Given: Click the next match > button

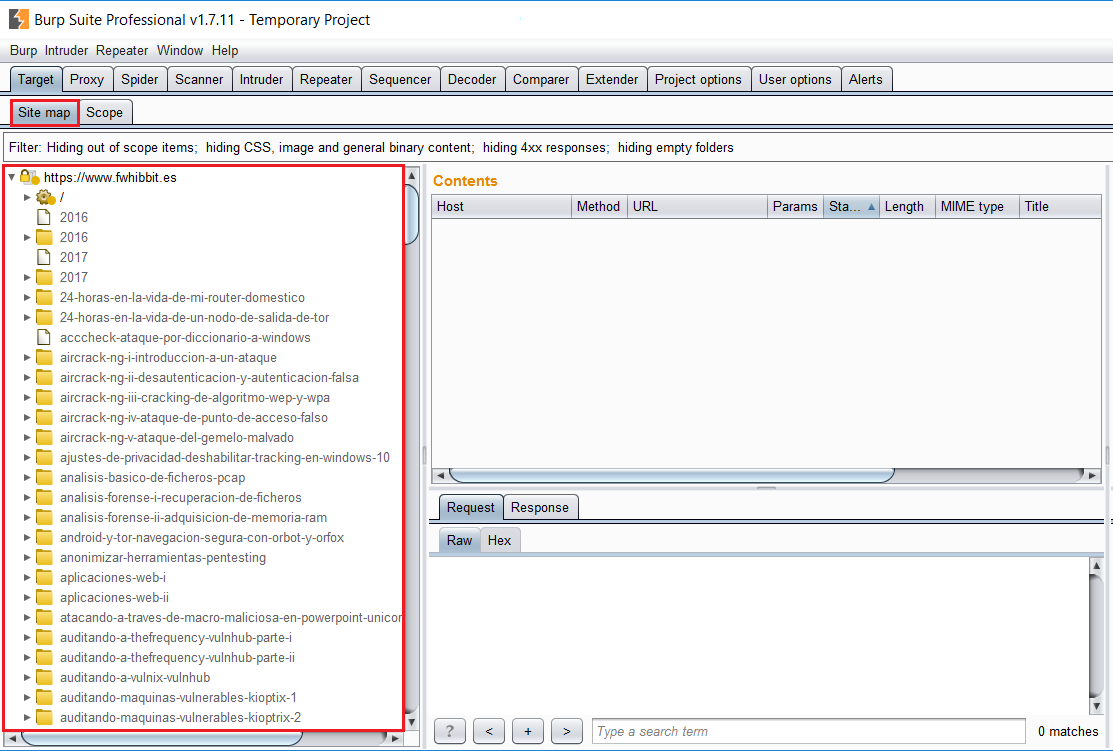Looking at the screenshot, I should (566, 731).
